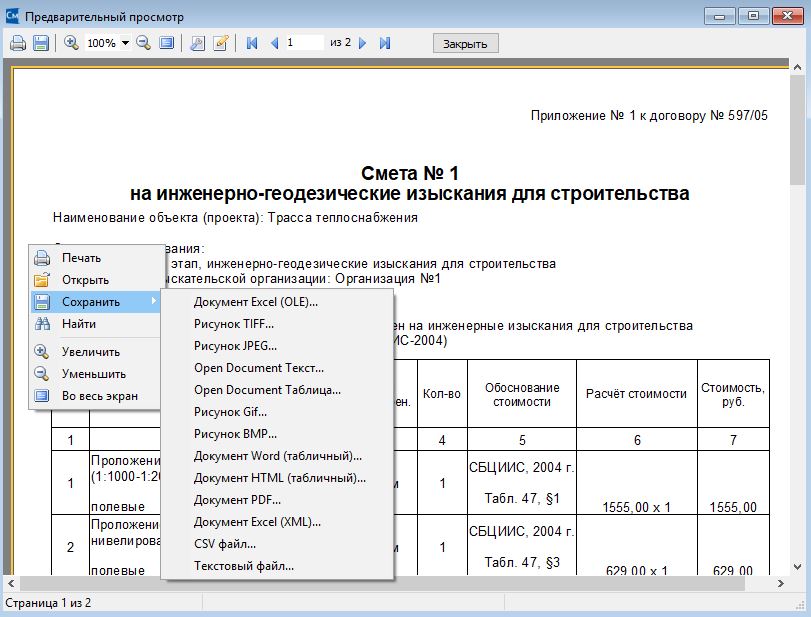Image resolution: width=811 pixels, height=617 pixels.
Task: Choose Во весь экран menu entry
Action: pyautogui.click(x=95, y=396)
